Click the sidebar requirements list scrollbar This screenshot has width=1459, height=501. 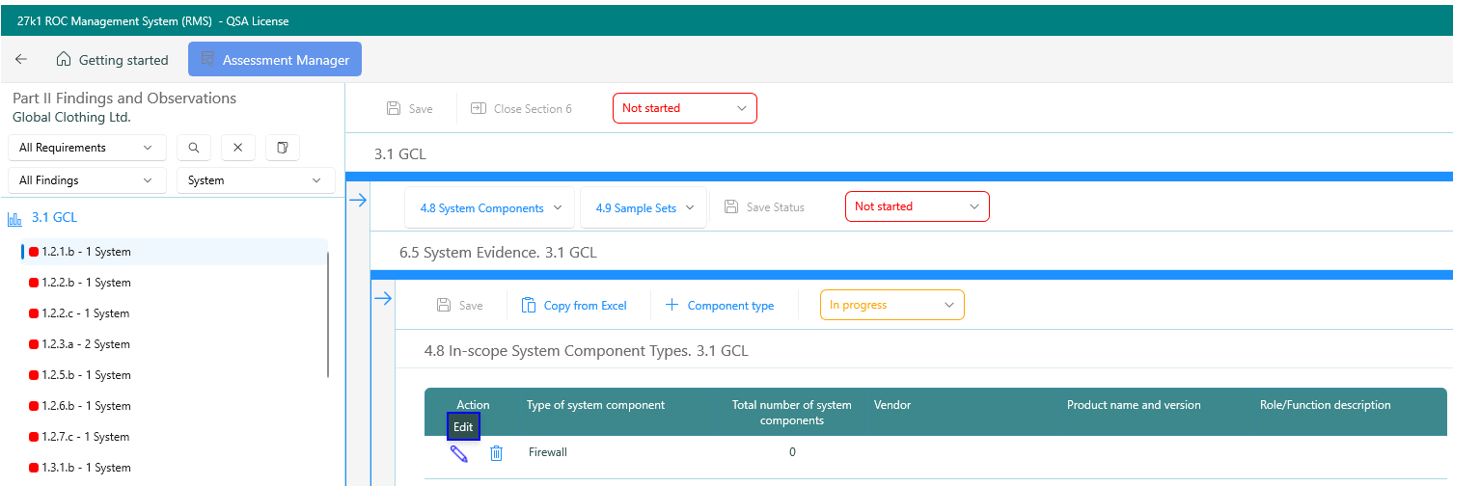328,315
